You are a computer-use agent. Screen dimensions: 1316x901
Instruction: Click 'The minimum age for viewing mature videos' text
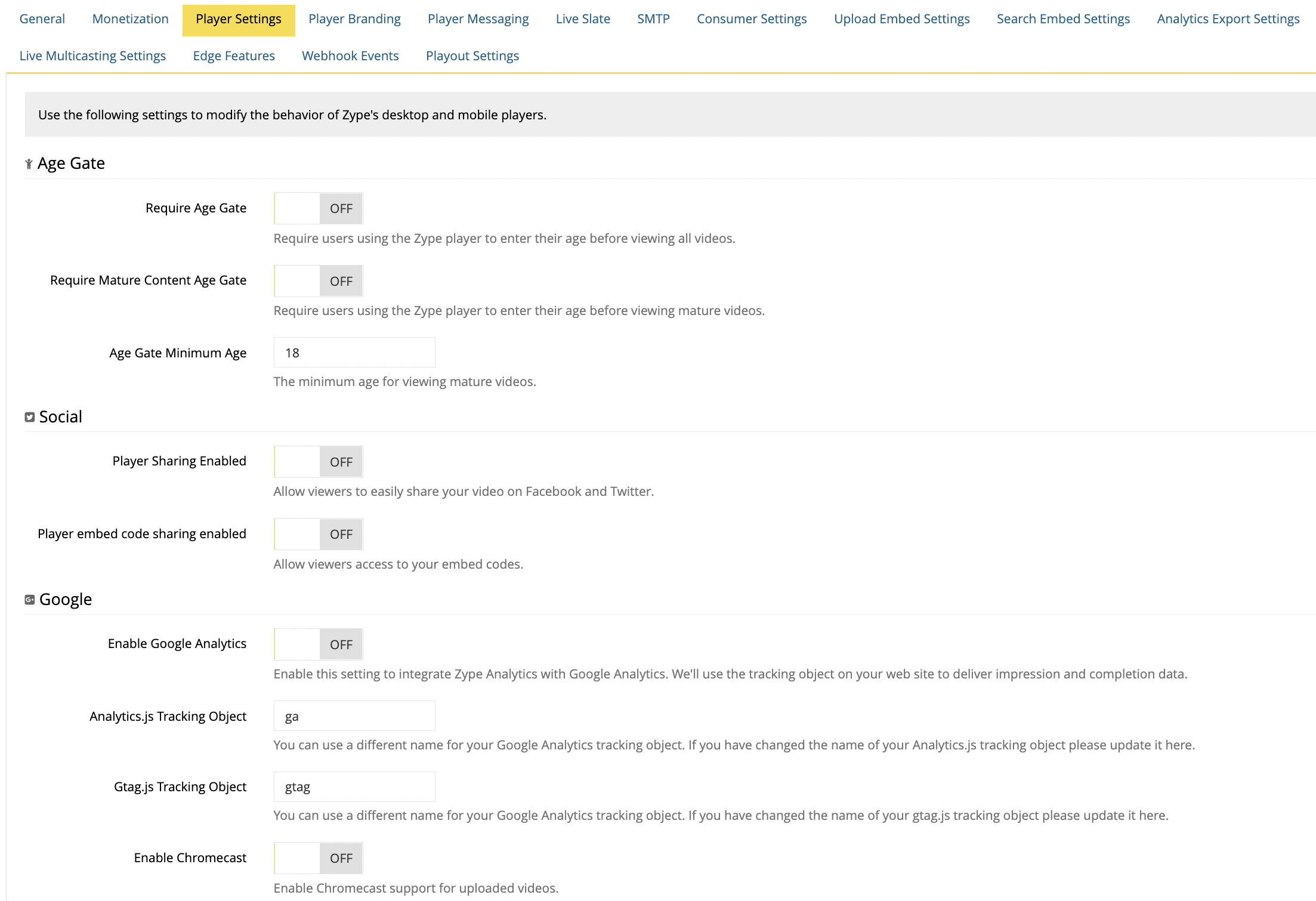tap(404, 382)
